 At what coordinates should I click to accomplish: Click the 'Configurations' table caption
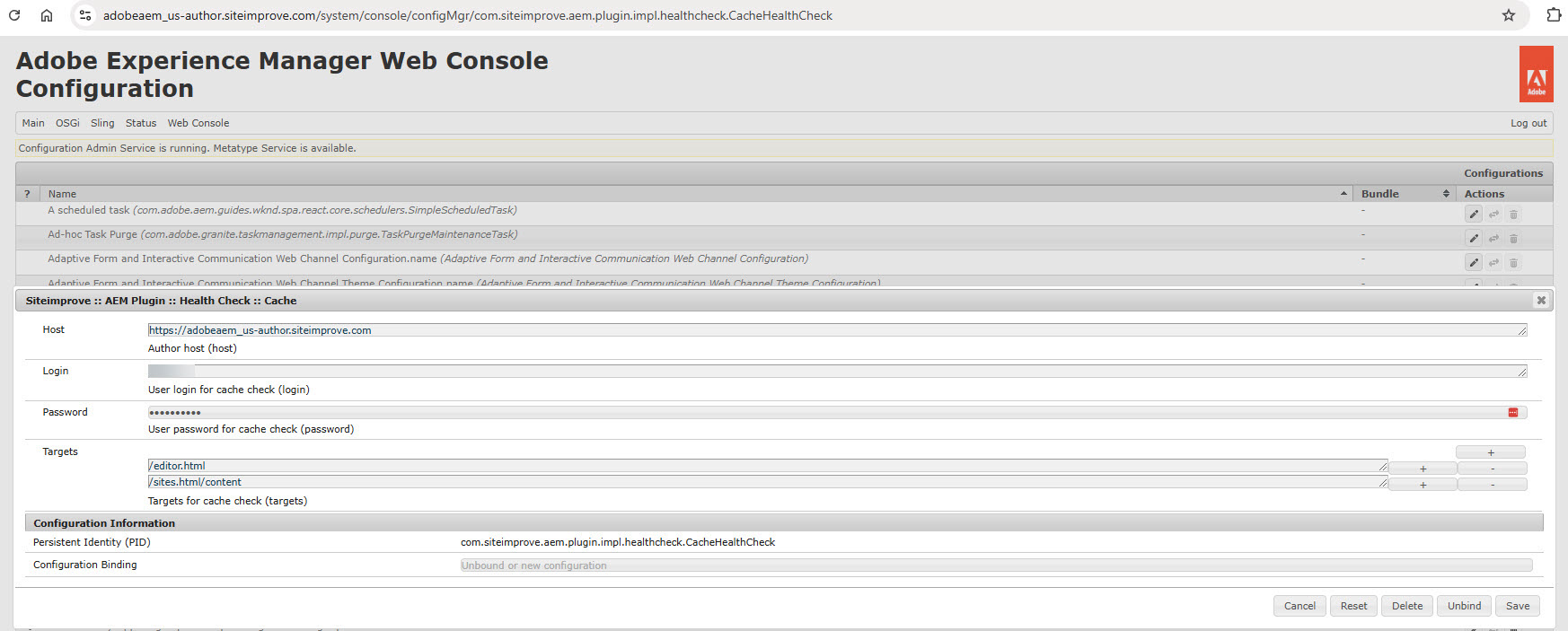point(1503,173)
